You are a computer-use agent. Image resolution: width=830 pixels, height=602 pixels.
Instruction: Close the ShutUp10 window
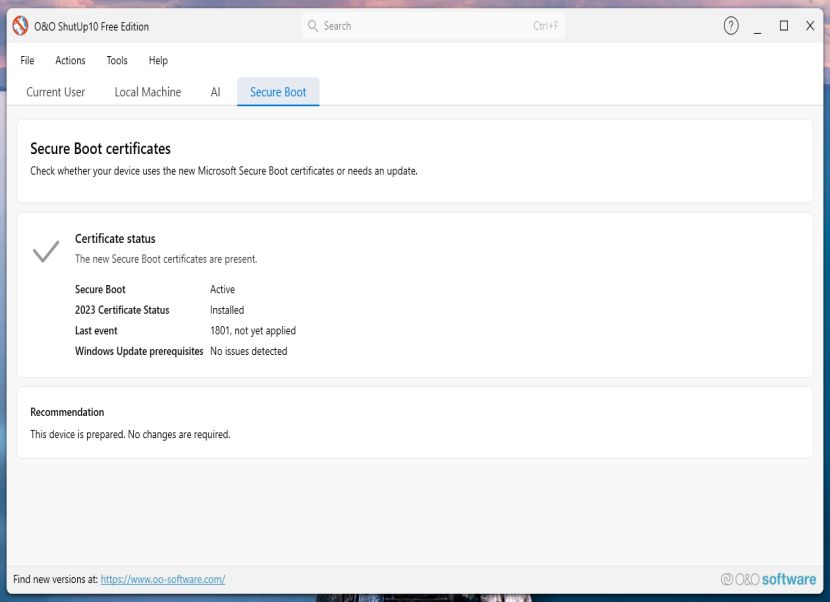click(x=810, y=26)
